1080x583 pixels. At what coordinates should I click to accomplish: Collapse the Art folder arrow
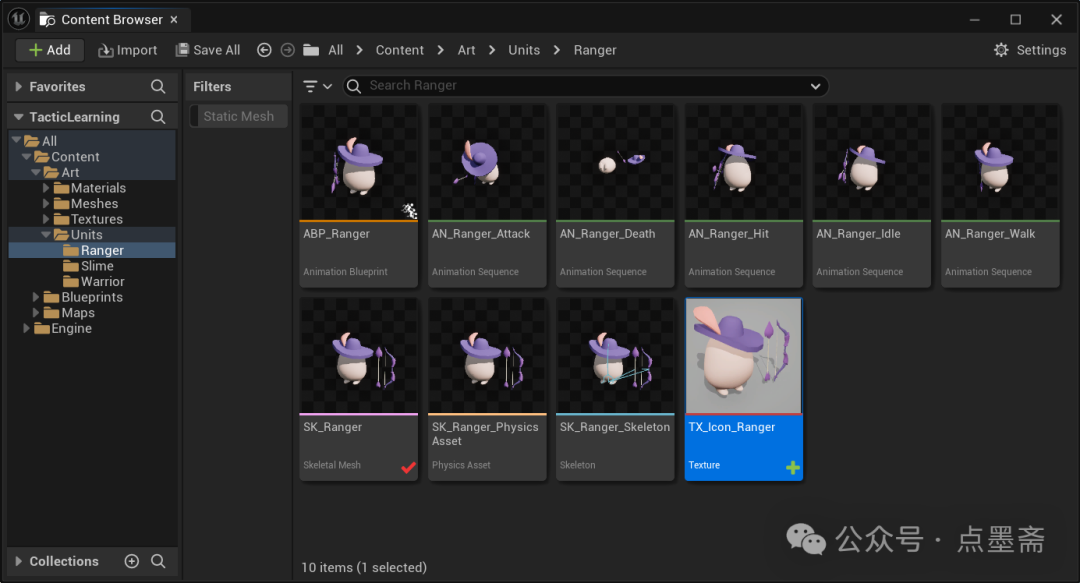coord(36,172)
